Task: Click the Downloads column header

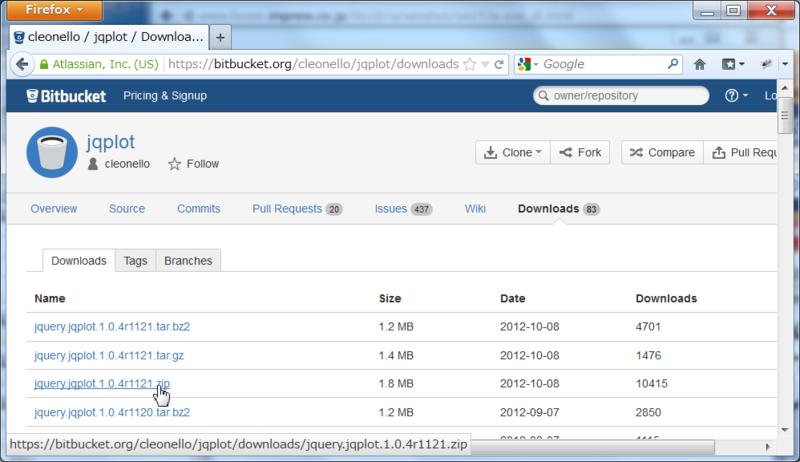Action: click(666, 298)
